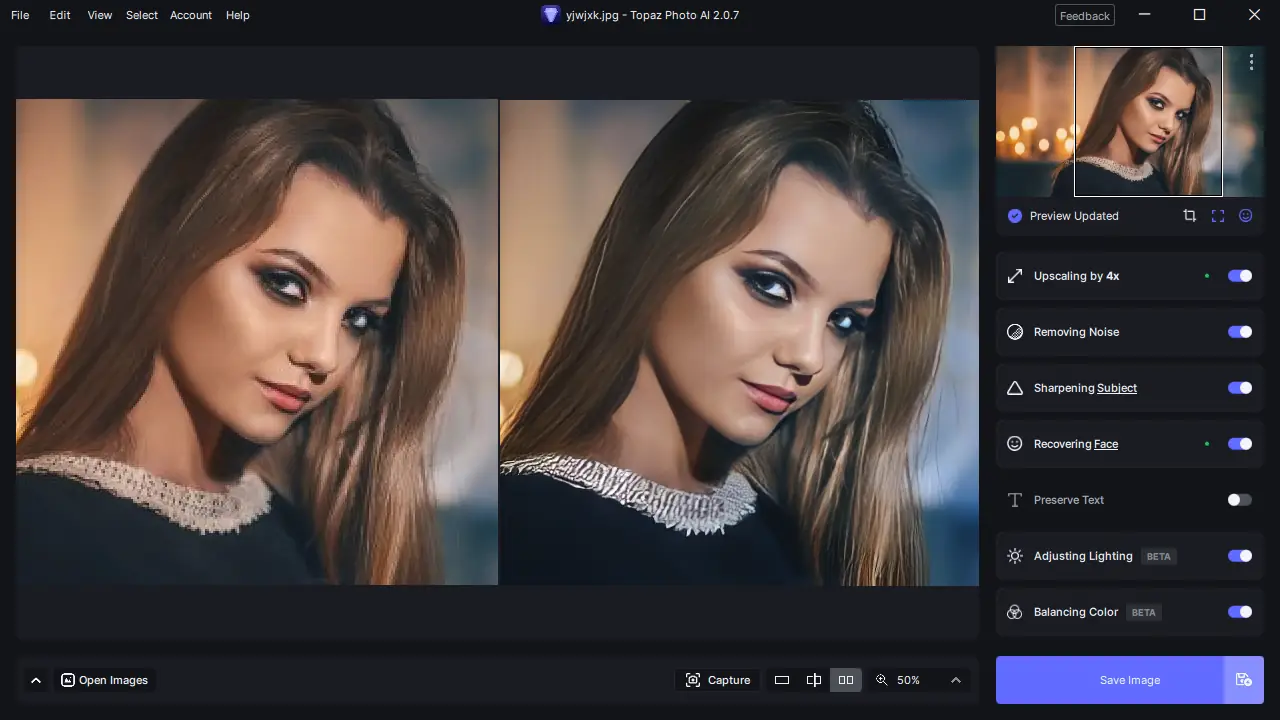Click the Removing Noise icon
1280x720 pixels.
coord(1015,332)
